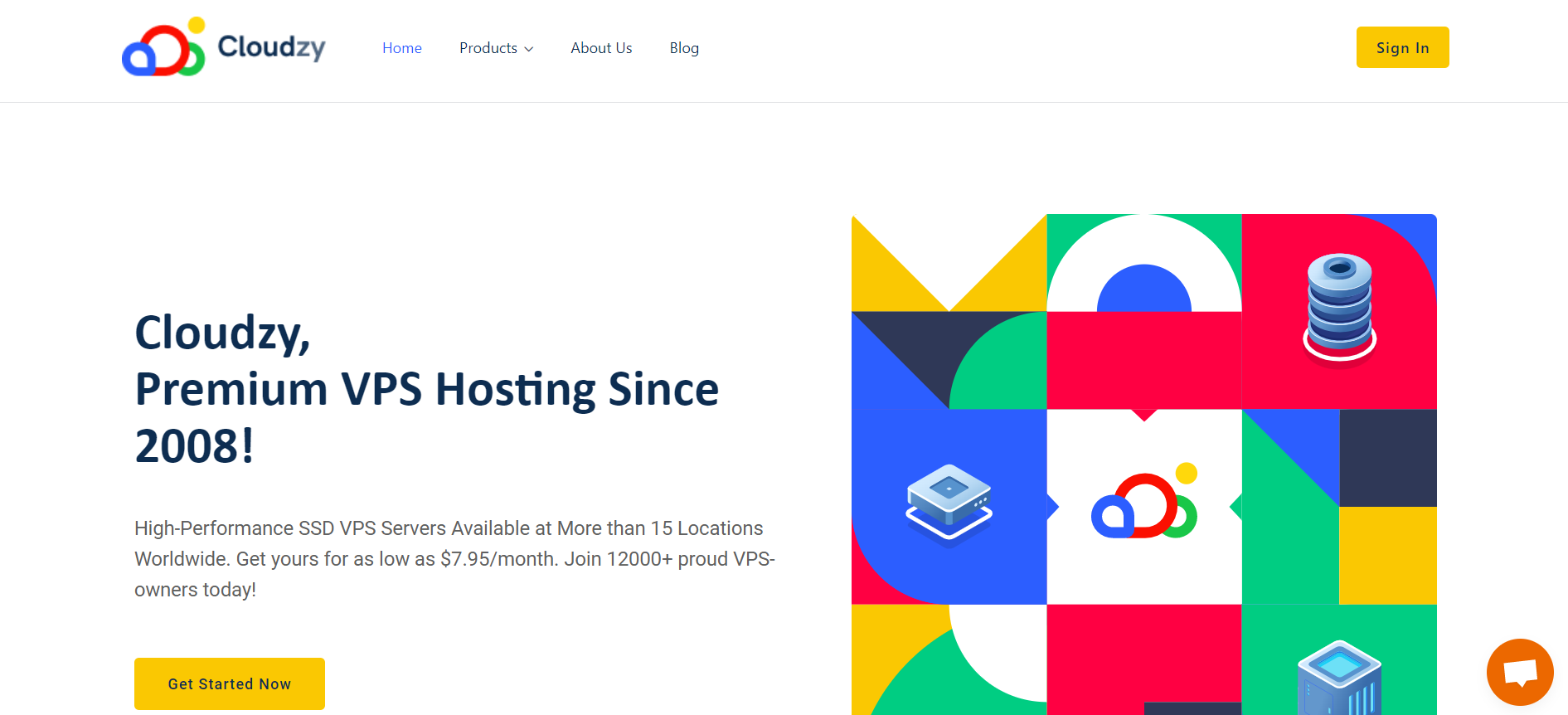This screenshot has width=1568, height=715.
Task: Go to the Home nav link
Action: [x=402, y=48]
